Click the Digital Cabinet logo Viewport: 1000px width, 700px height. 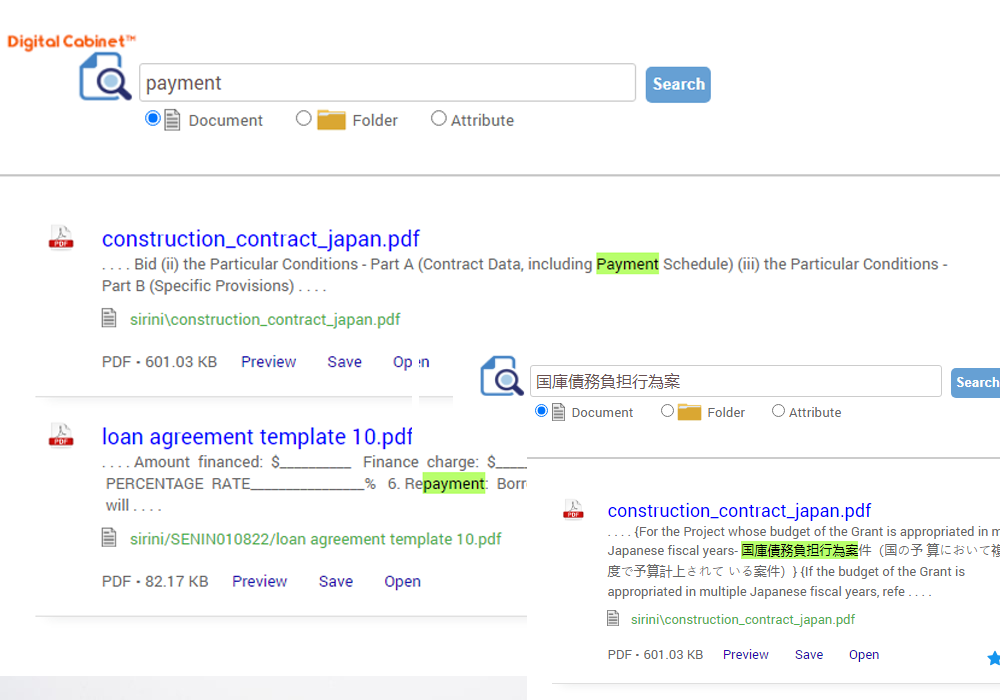point(71,42)
